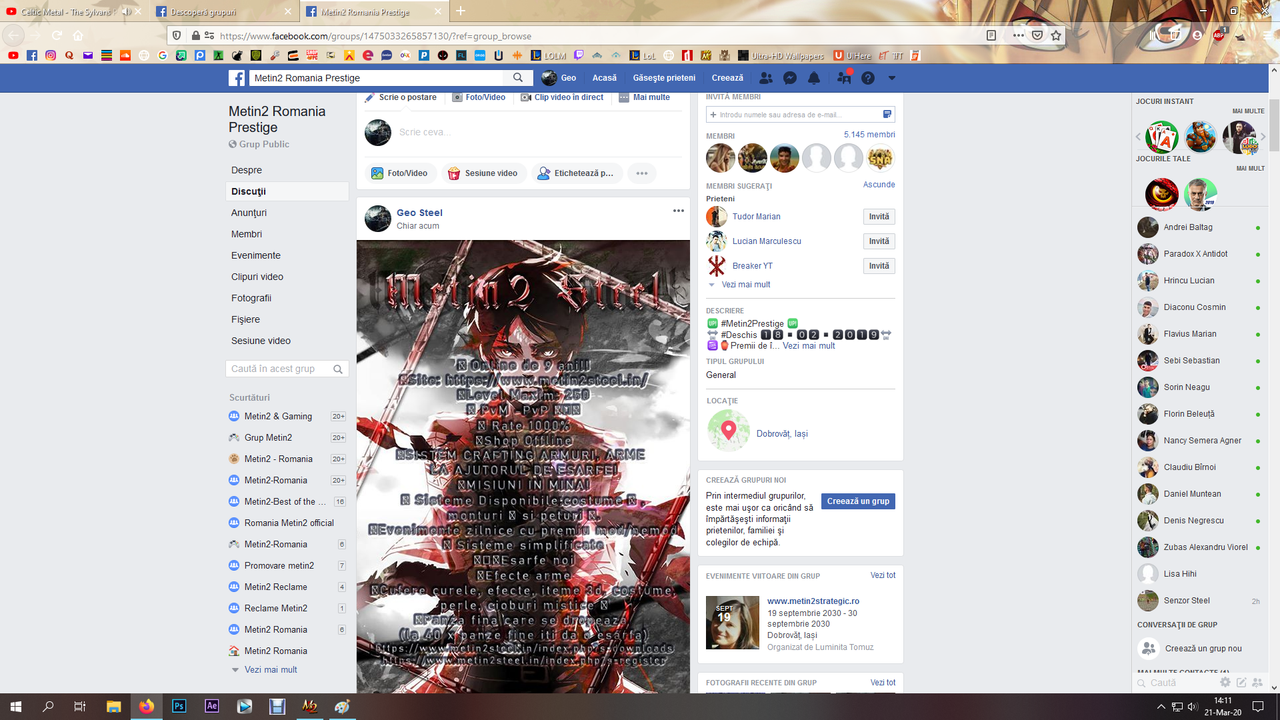The height and width of the screenshot is (720, 1280).
Task: Click the Windows Start button
Action: (x=16, y=706)
